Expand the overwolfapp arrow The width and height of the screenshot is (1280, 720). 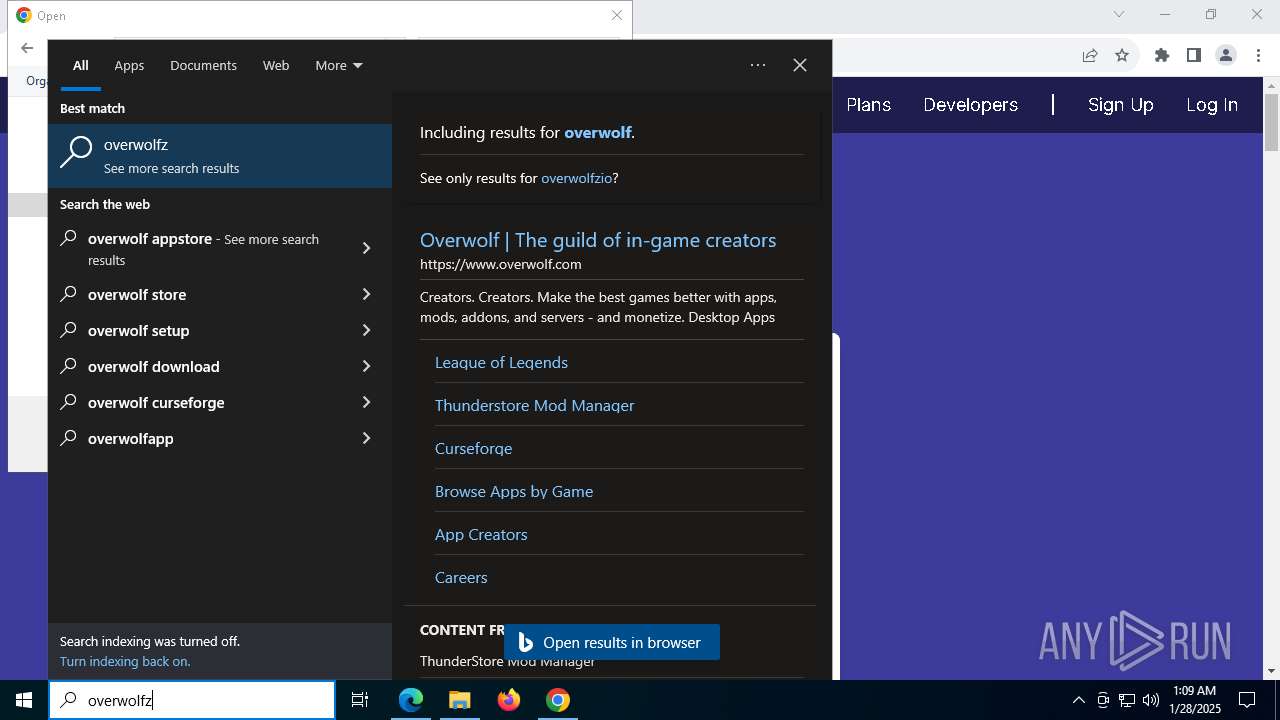(366, 438)
